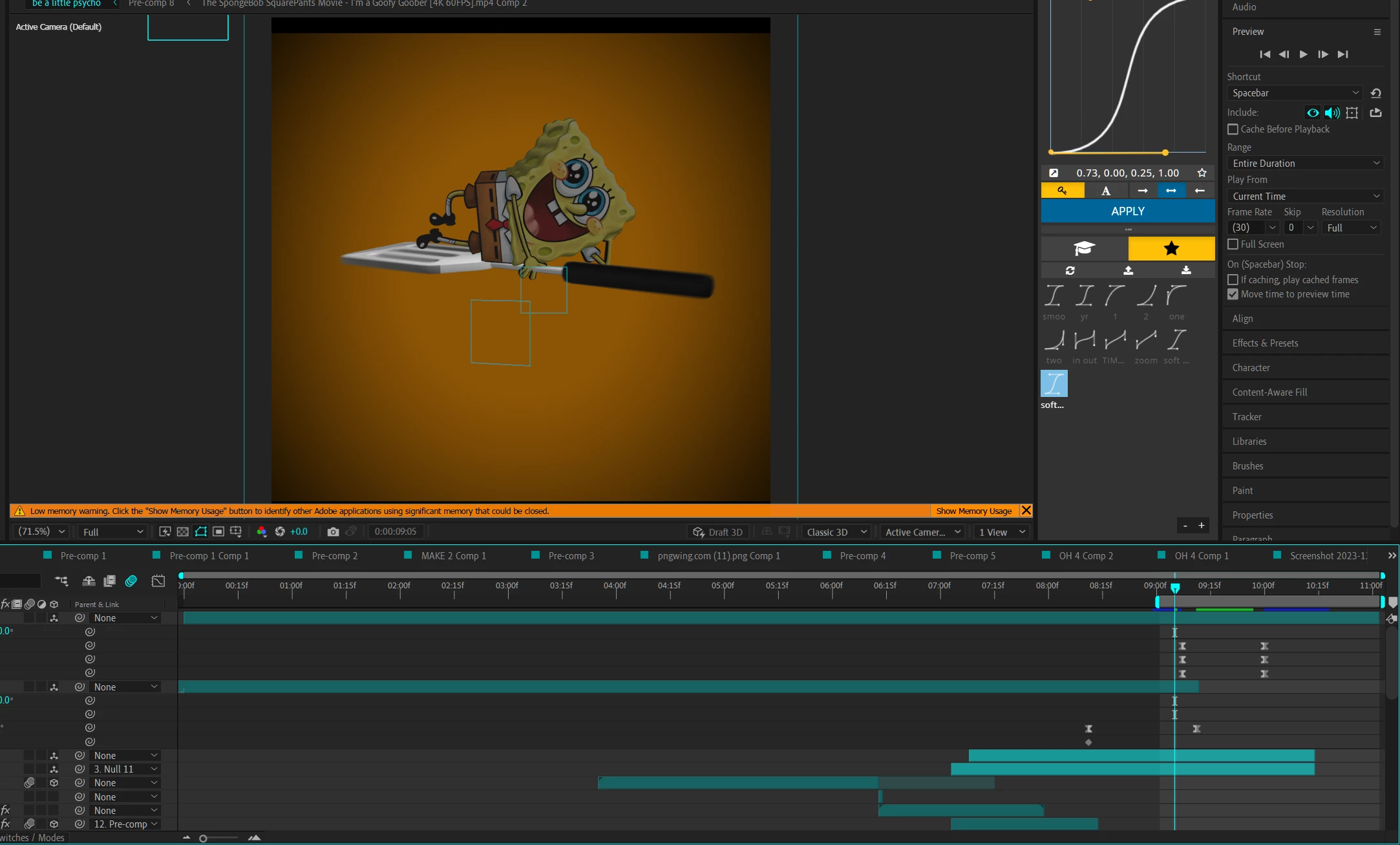The image size is (1400, 845).
Task: Click the graduation cap library icon
Action: click(x=1084, y=248)
